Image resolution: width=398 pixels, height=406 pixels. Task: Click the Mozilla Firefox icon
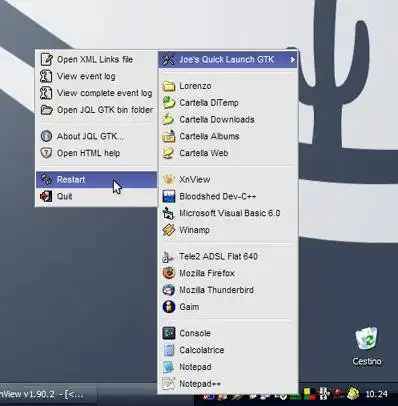169,273
